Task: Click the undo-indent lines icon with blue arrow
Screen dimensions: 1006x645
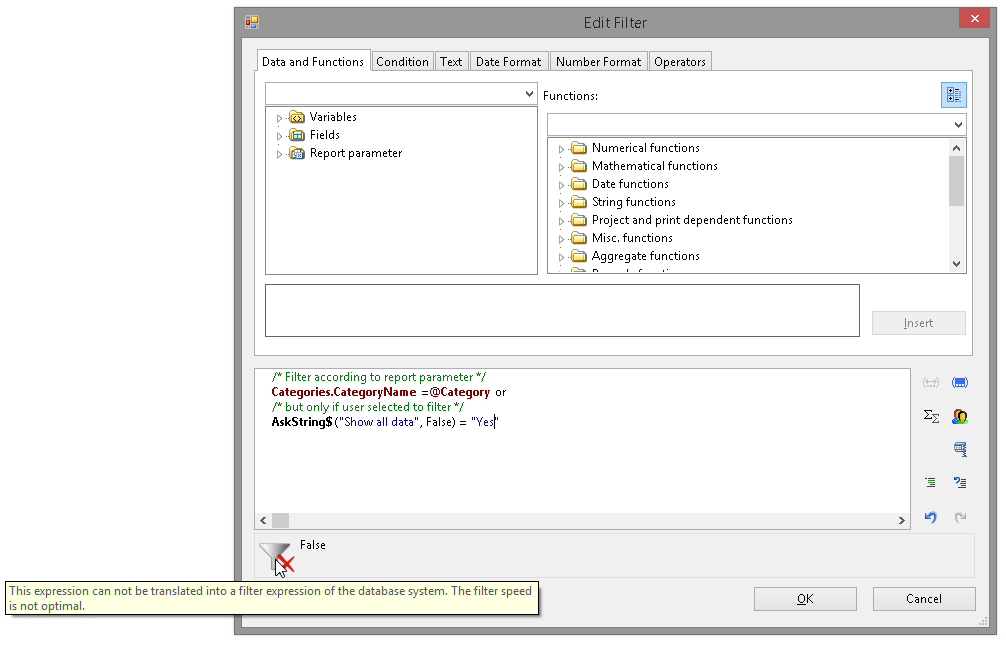Action: tap(960, 483)
